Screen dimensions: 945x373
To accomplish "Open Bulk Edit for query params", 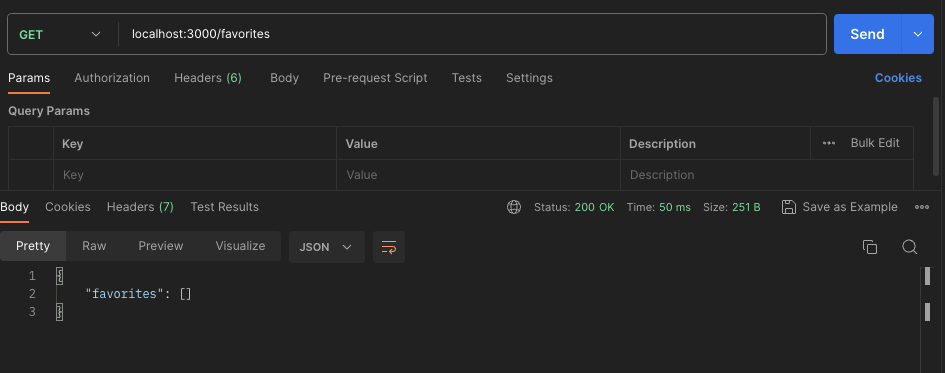I will [875, 143].
